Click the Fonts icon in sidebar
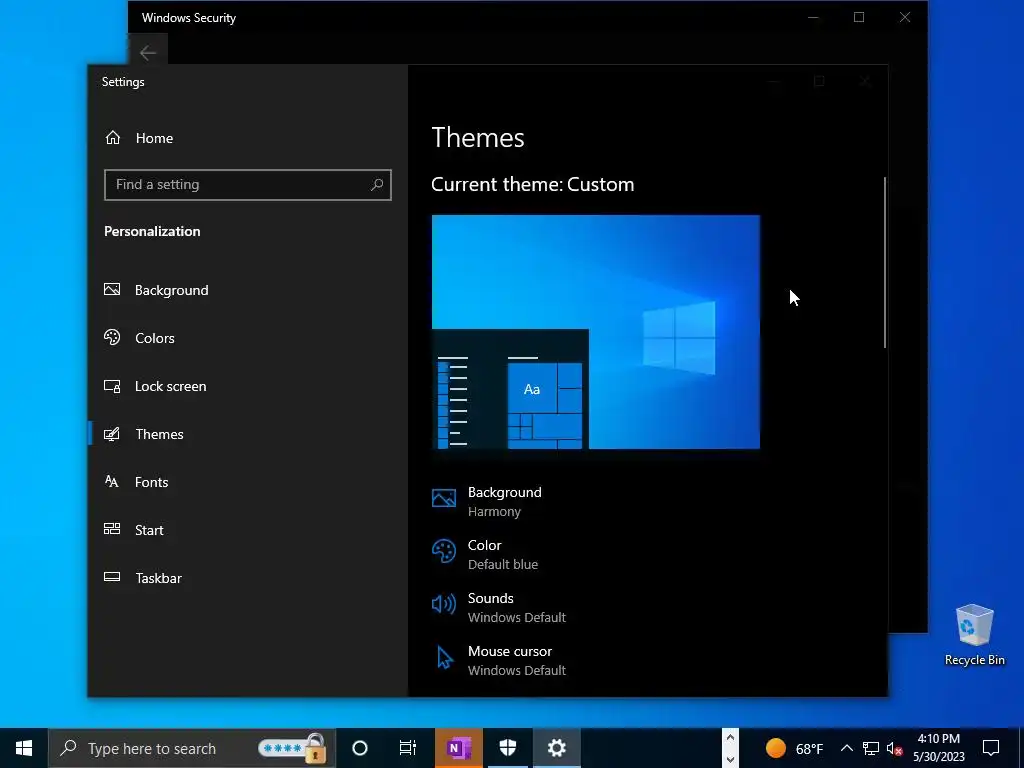1024x768 pixels. point(112,481)
